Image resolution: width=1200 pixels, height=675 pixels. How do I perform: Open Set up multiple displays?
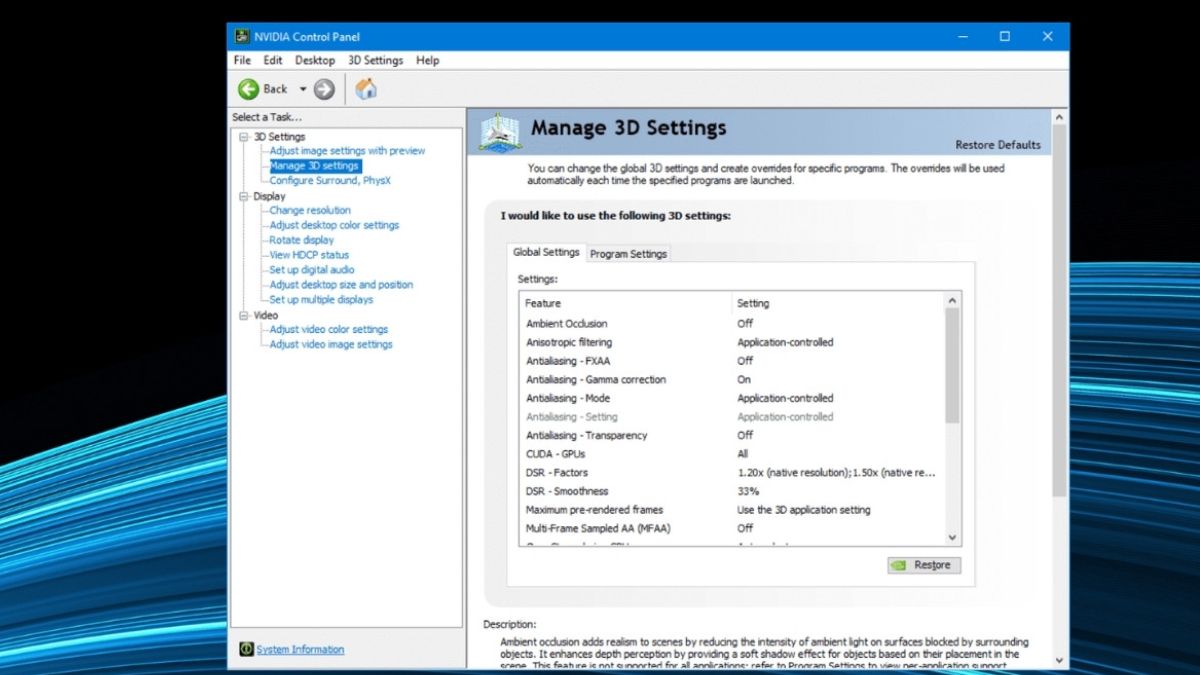pos(321,300)
